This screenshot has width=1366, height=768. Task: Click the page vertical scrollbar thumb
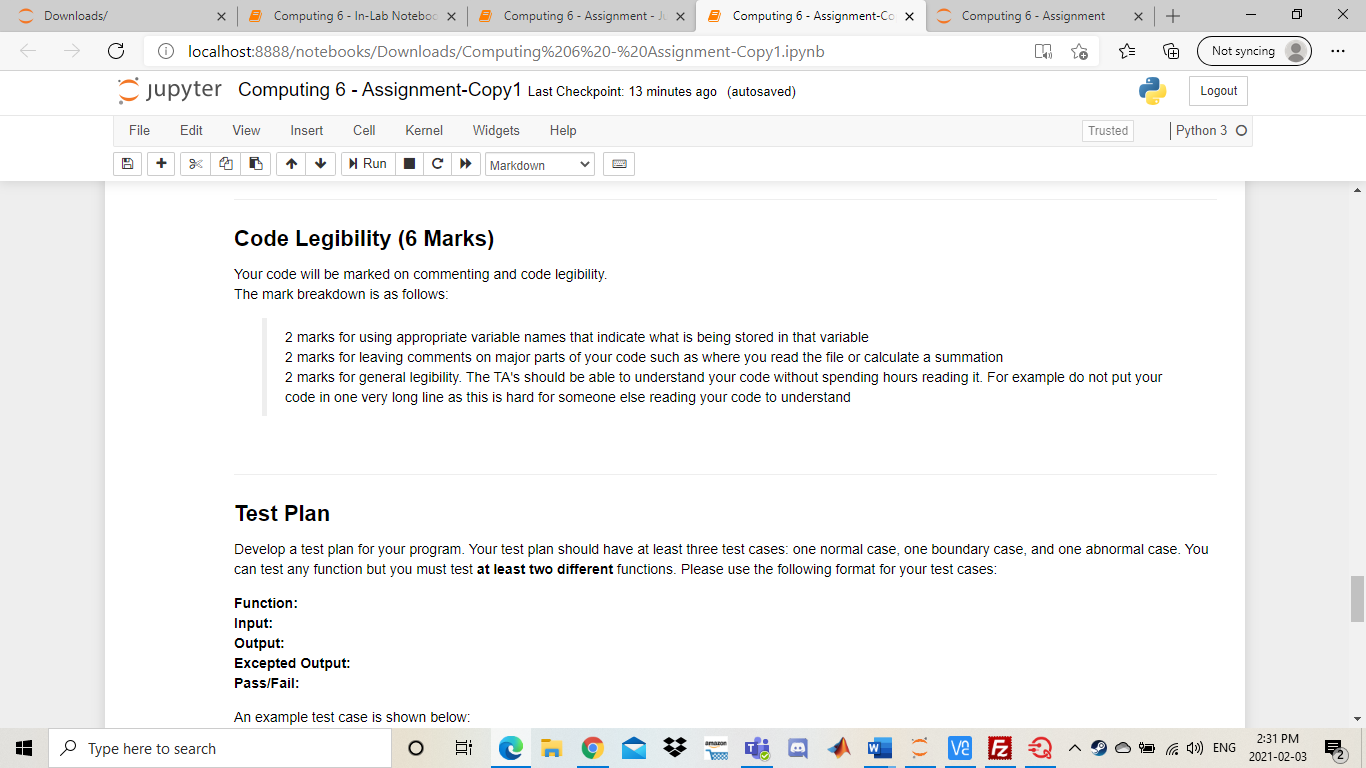(x=1357, y=598)
